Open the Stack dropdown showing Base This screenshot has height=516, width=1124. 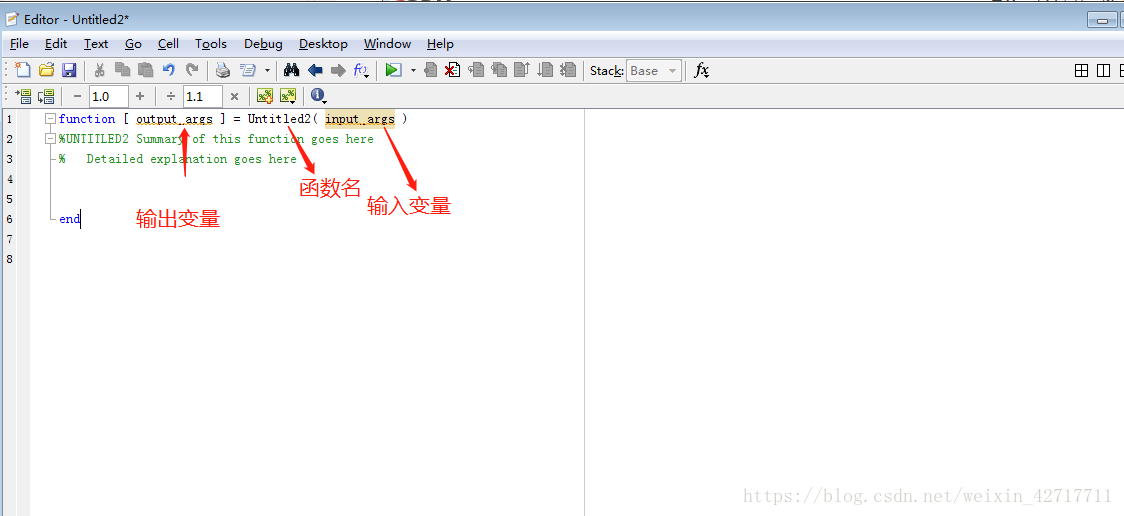click(x=654, y=70)
